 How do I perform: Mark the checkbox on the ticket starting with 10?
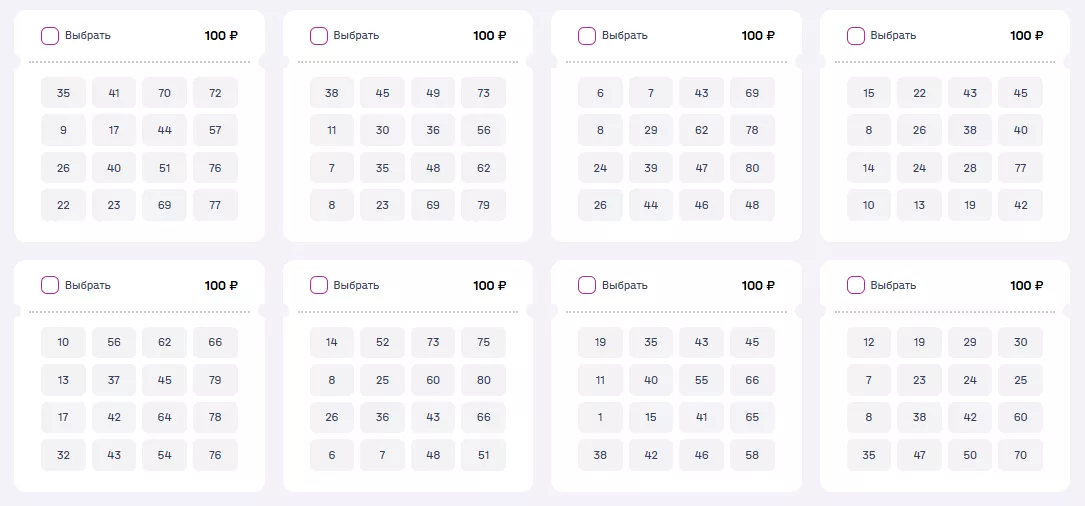[x=50, y=285]
